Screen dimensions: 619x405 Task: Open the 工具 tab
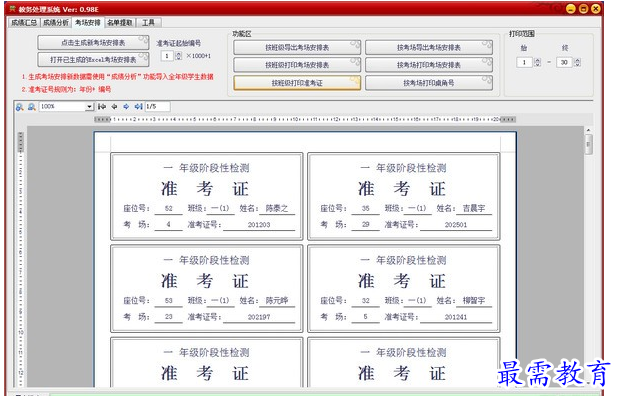[x=148, y=22]
